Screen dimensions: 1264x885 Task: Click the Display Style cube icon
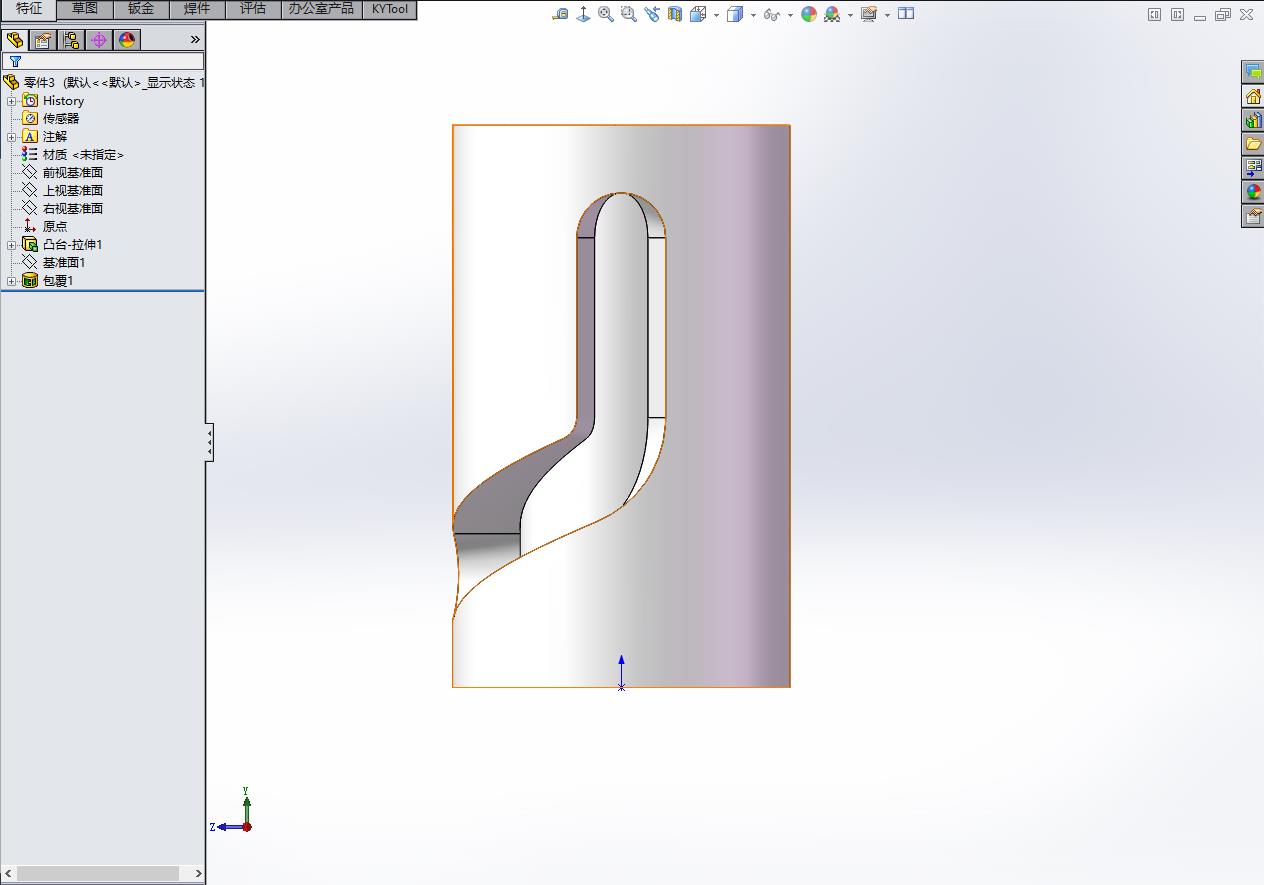[x=735, y=14]
